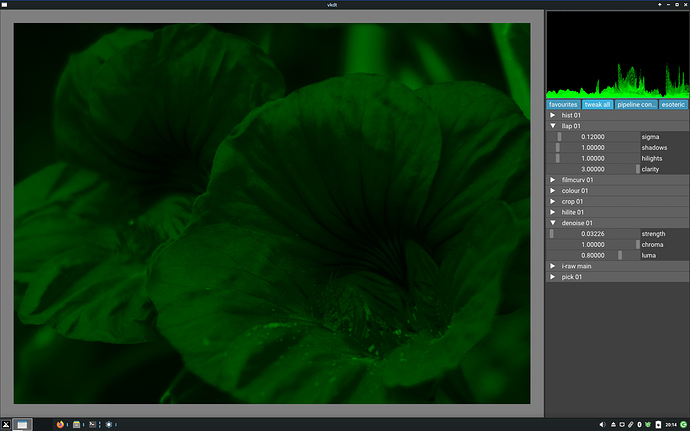Launch the terminal from the taskbar
Viewport: 690px width, 431px height.
pos(93,424)
